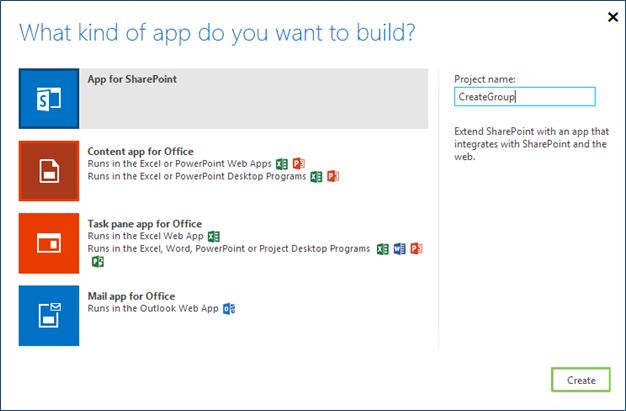
Task: Click 'Runs in the Excel or PowerPoint Web Apps'
Action: [x=180, y=164]
